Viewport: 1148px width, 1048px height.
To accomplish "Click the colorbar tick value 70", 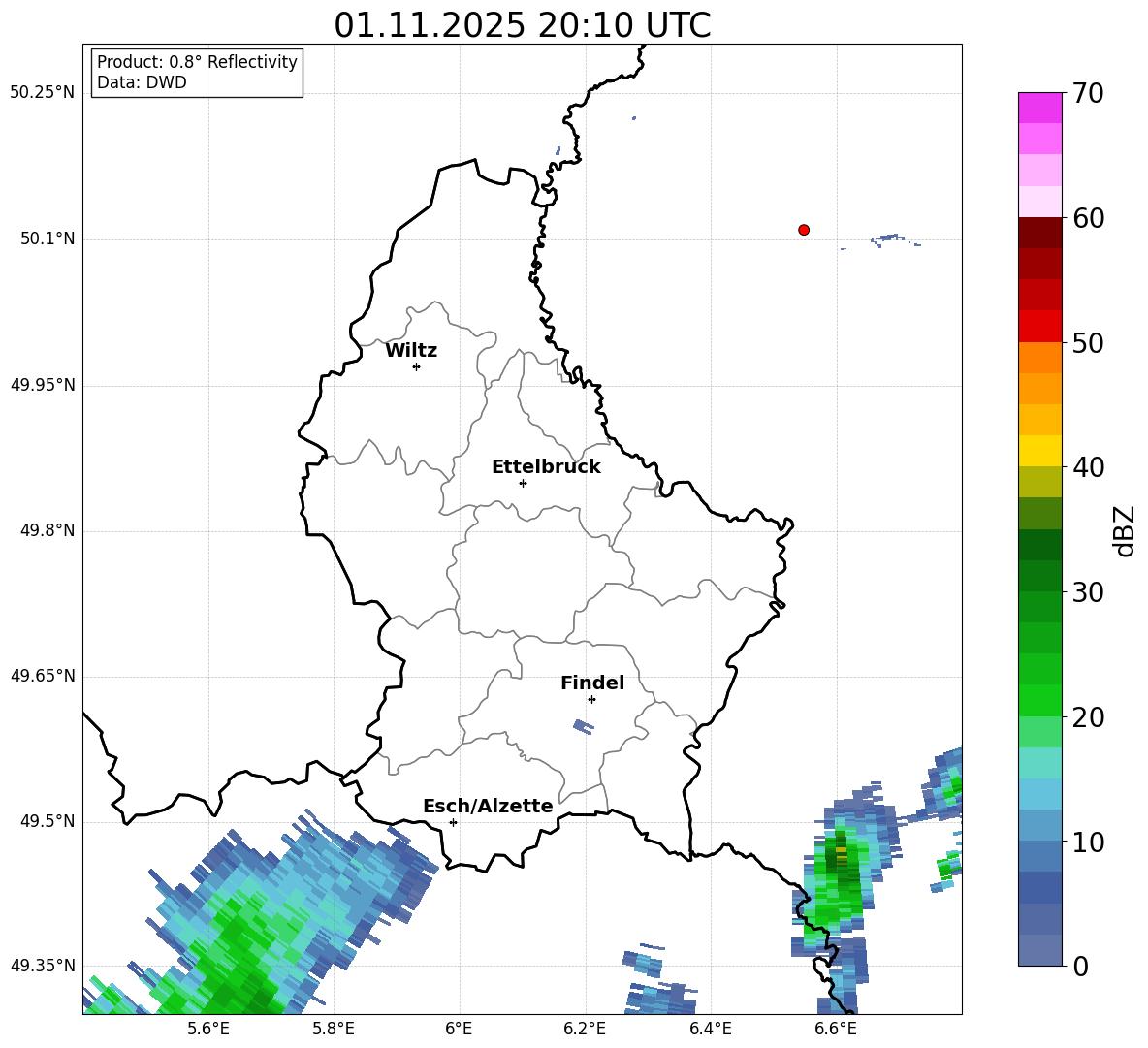I will tap(1088, 93).
